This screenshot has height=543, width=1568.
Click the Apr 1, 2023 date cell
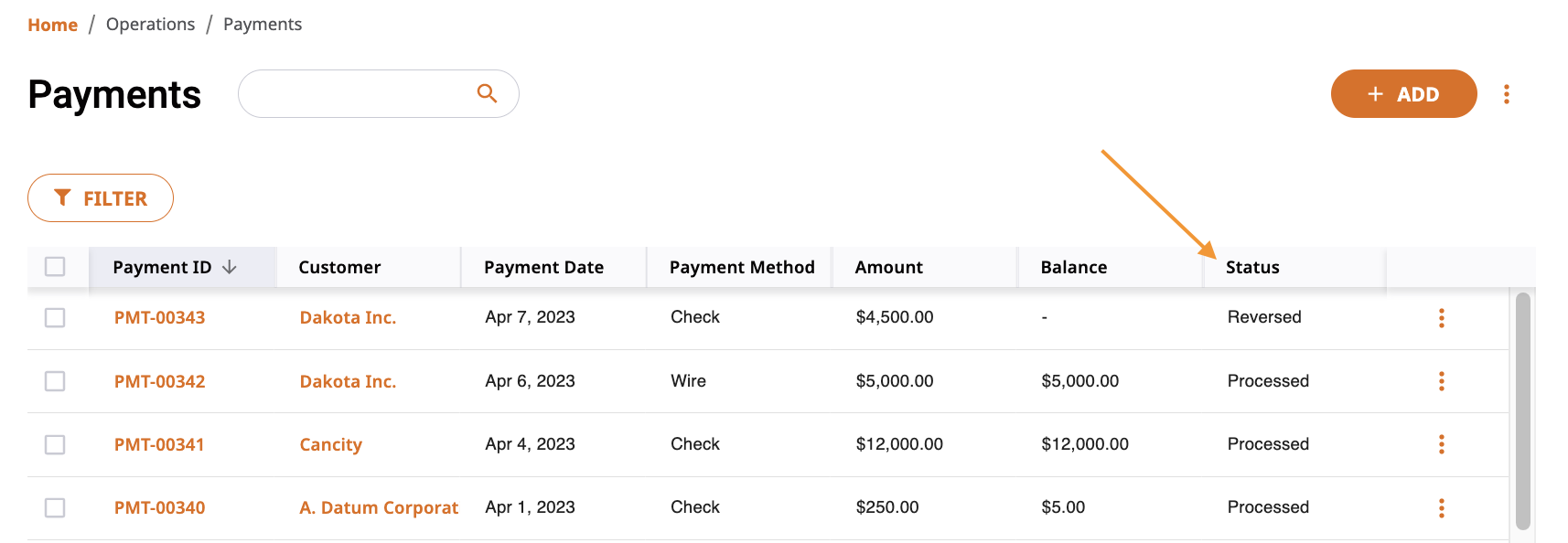pos(530,507)
